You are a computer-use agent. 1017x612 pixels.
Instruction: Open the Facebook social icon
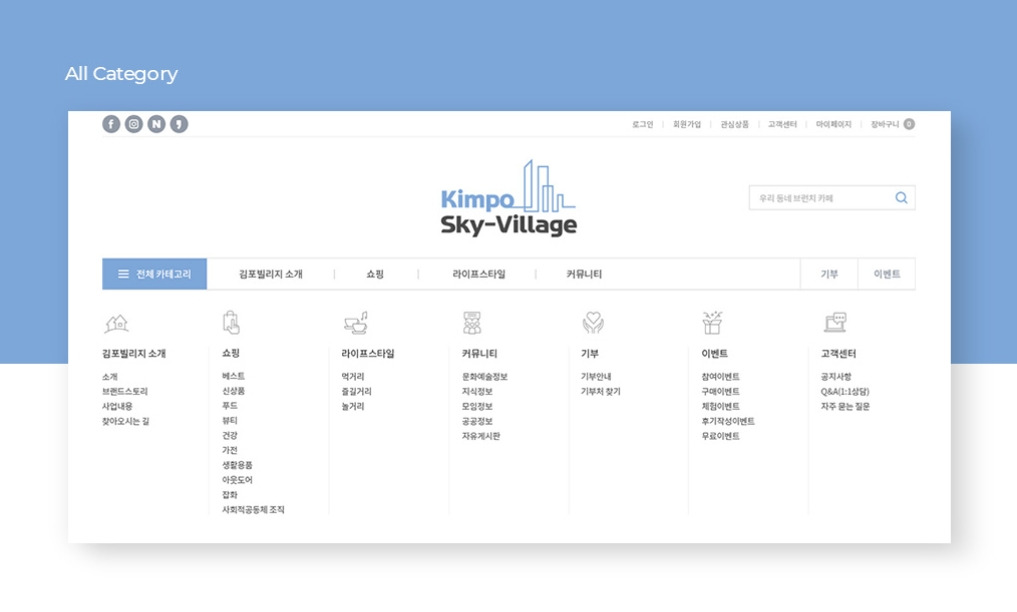(111, 124)
